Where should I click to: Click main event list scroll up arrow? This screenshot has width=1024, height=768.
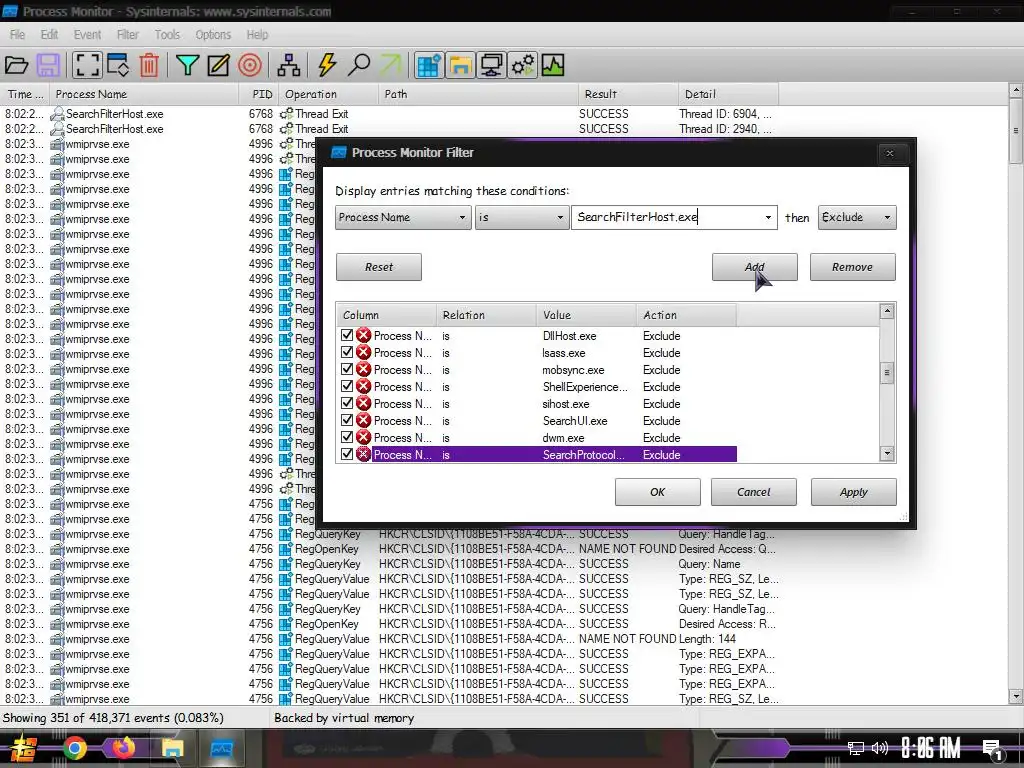coord(1016,90)
